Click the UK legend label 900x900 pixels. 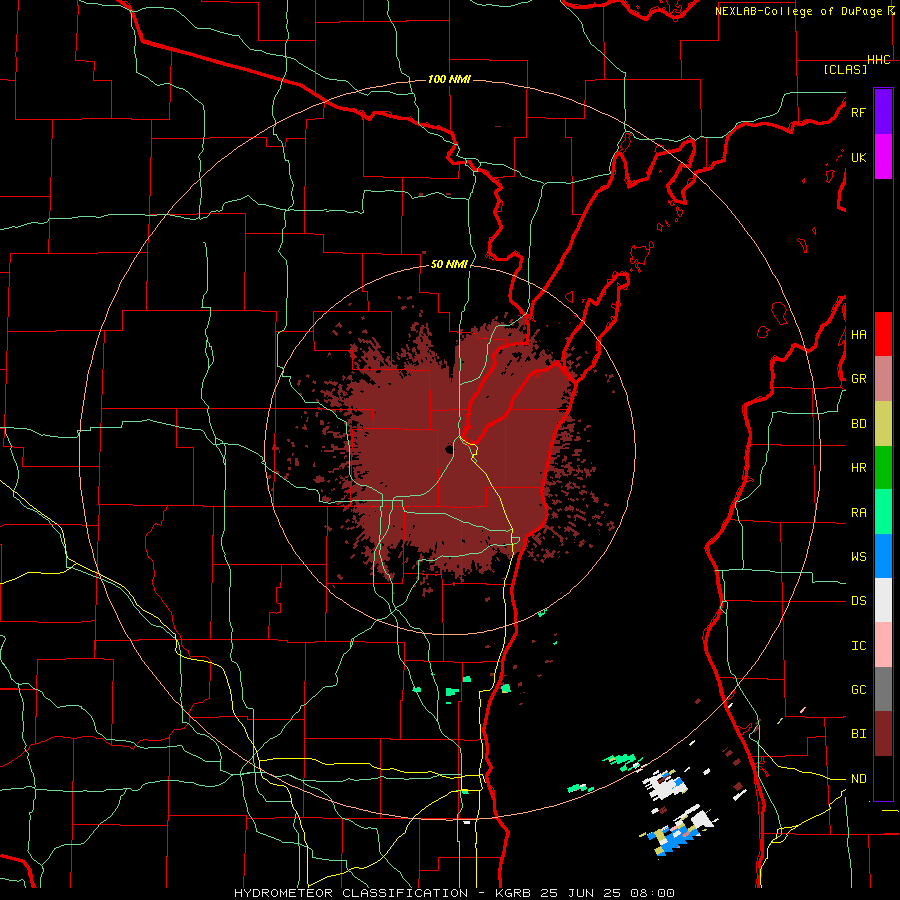click(858, 157)
